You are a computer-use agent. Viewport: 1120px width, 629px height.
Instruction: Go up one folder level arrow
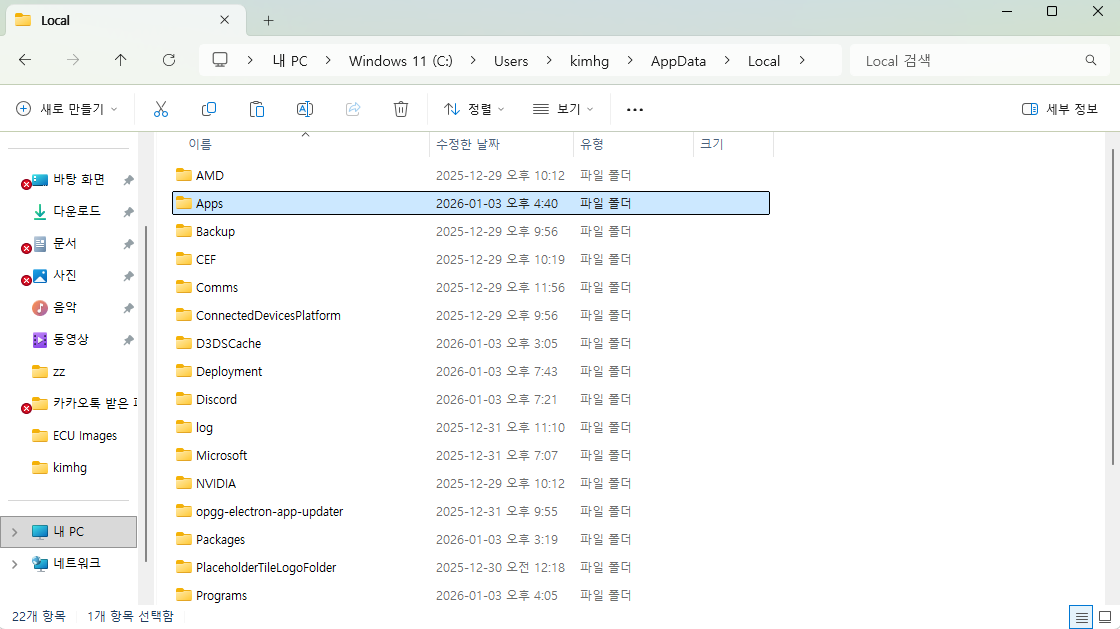tap(121, 60)
